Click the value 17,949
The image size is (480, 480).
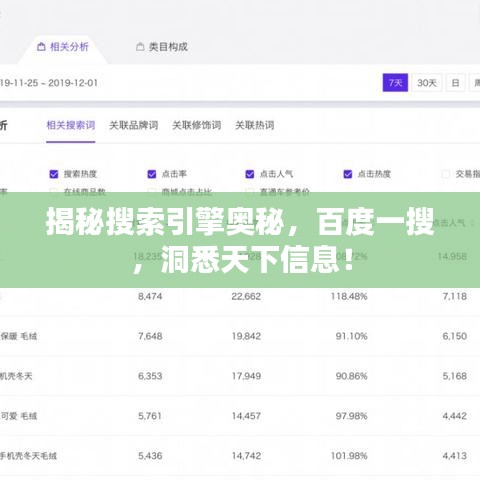click(246, 376)
